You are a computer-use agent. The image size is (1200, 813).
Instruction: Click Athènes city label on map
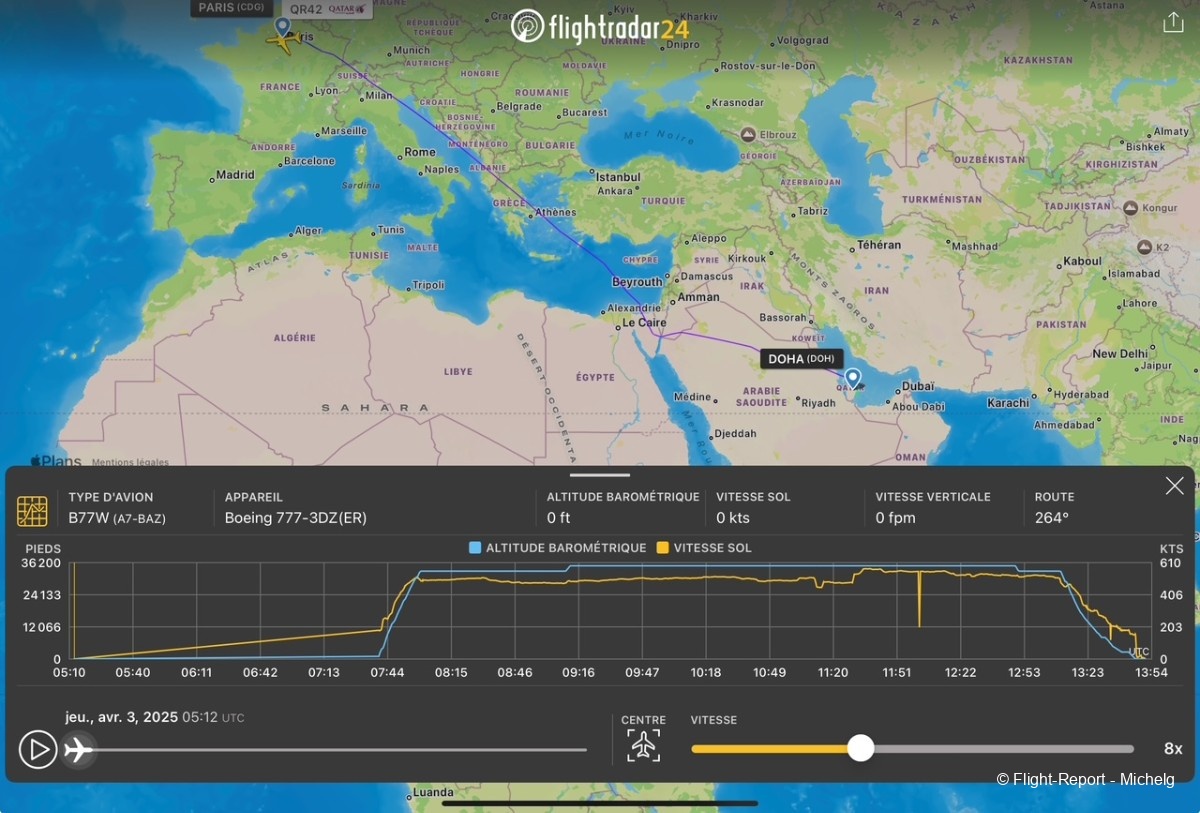point(556,212)
